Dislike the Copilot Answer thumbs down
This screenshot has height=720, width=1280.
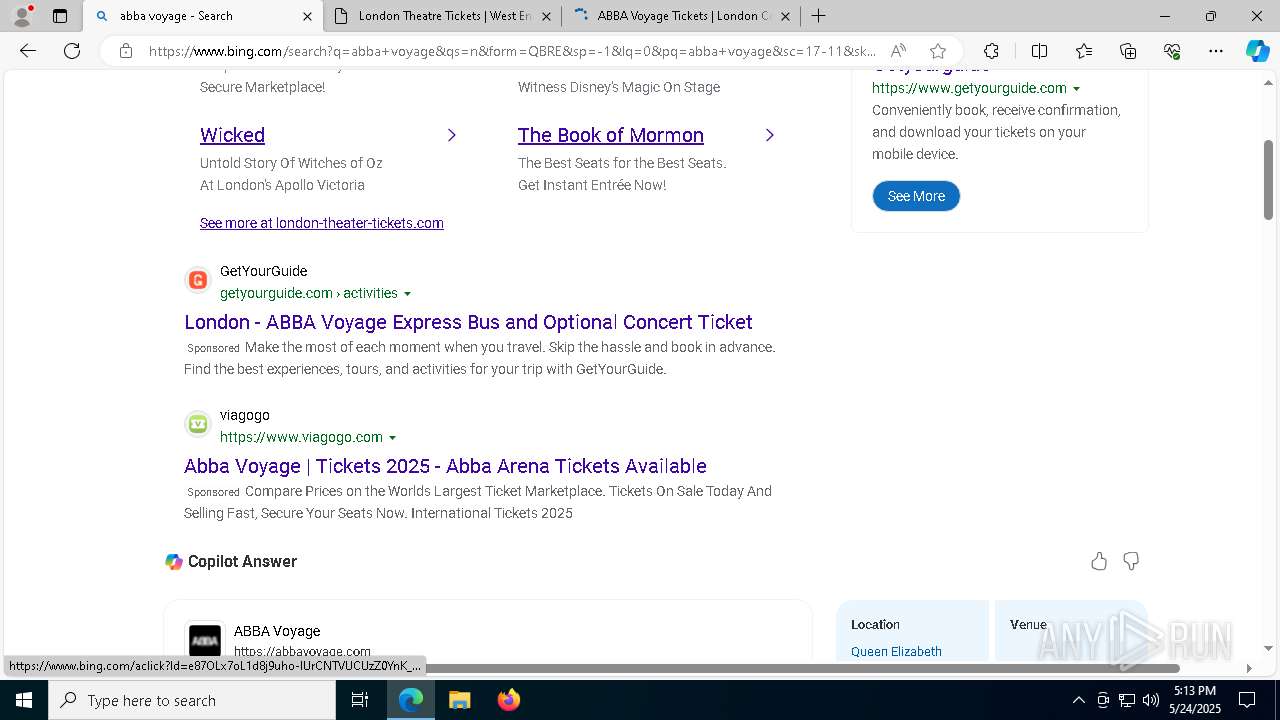coord(1131,561)
